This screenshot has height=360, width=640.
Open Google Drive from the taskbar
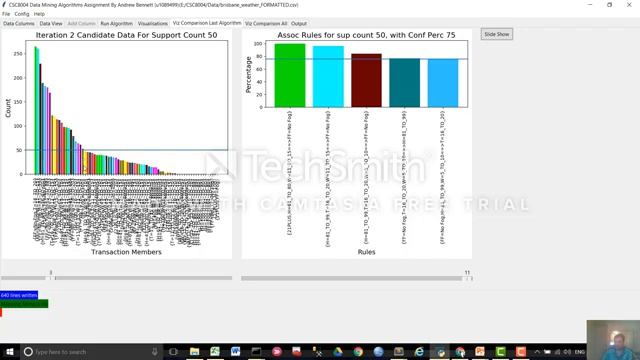[338, 351]
